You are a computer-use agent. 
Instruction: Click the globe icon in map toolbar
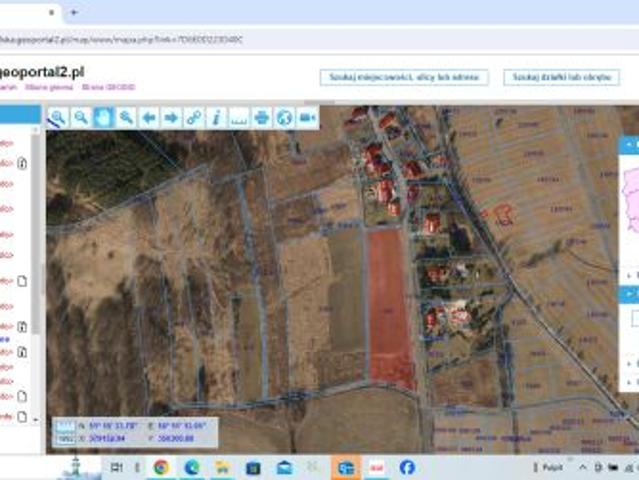pos(285,118)
